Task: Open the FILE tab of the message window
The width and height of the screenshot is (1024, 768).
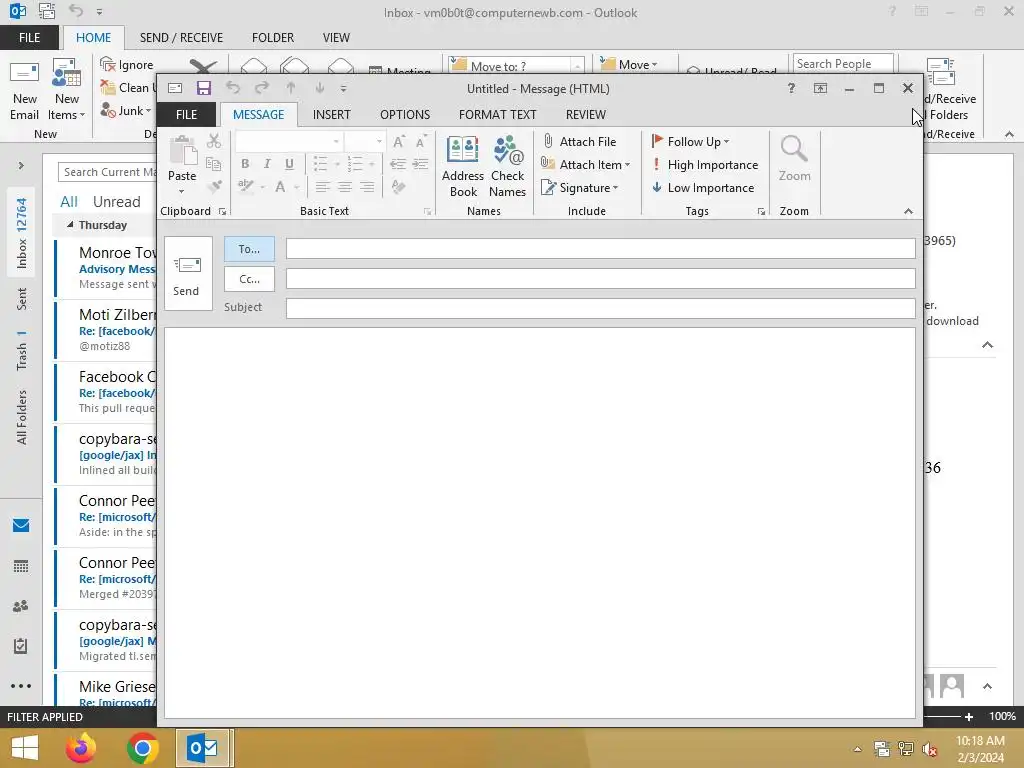Action: (186, 114)
